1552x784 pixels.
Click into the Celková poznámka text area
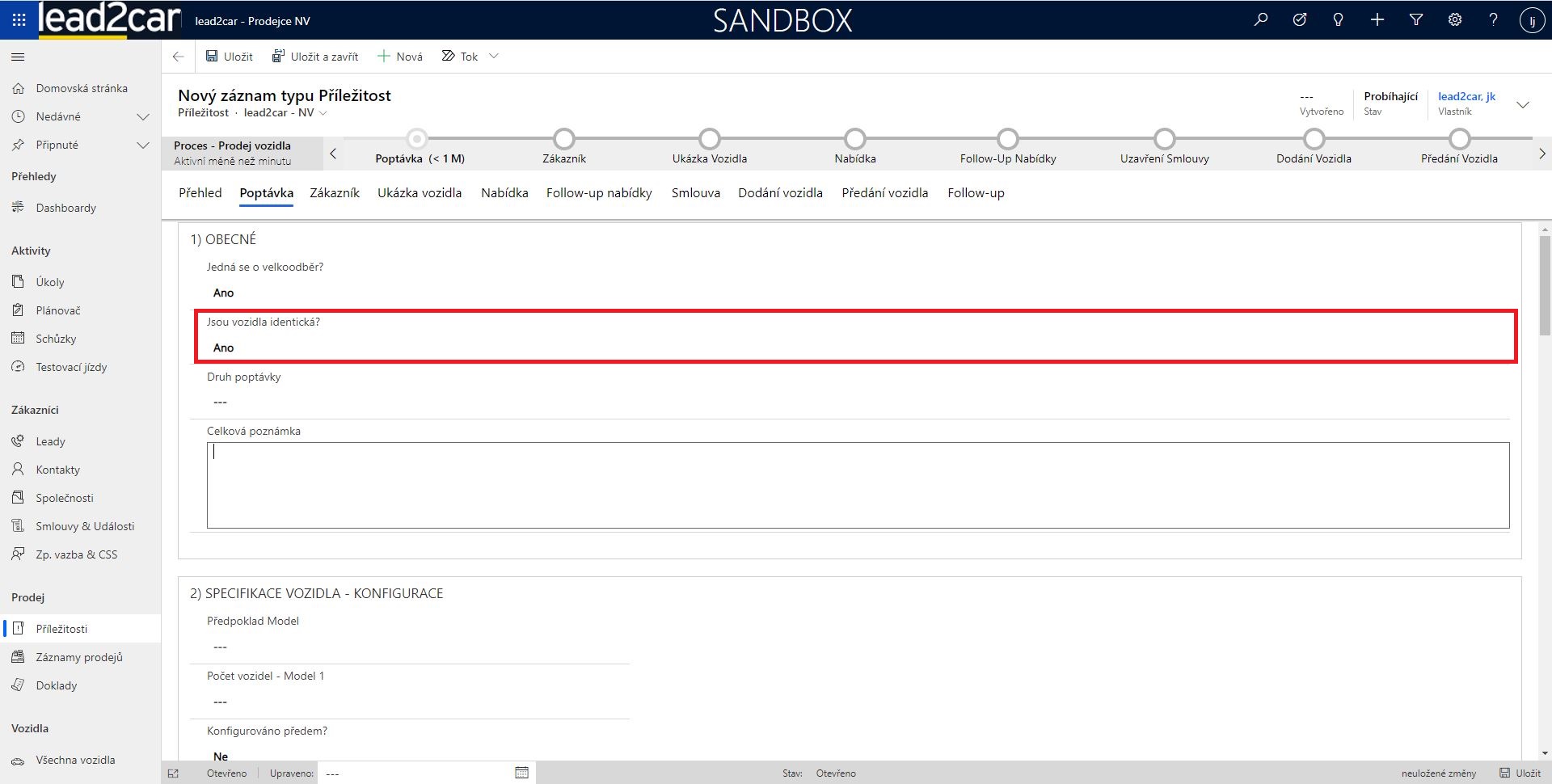click(x=857, y=485)
